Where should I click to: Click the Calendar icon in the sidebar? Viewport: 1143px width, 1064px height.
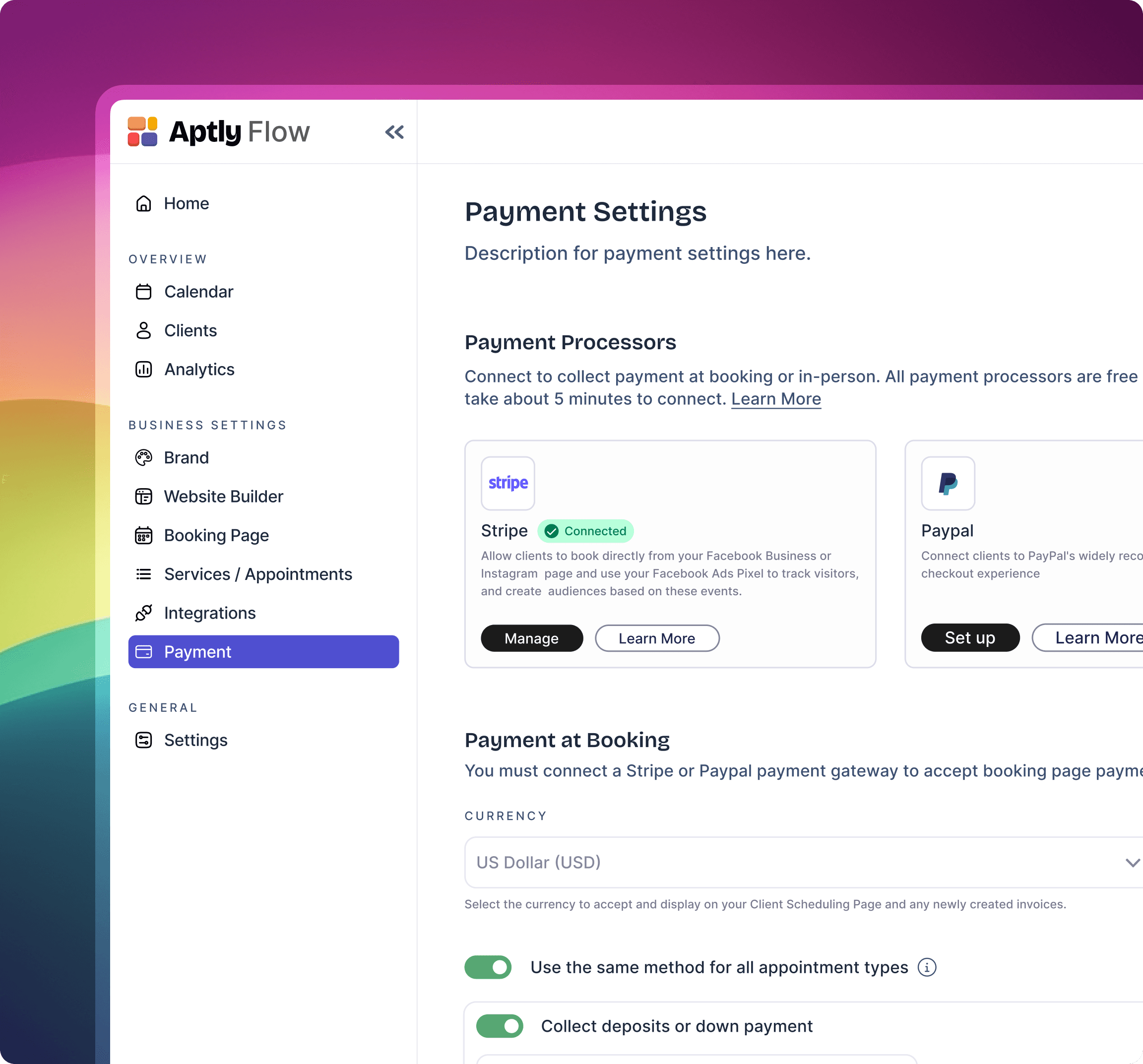click(143, 292)
